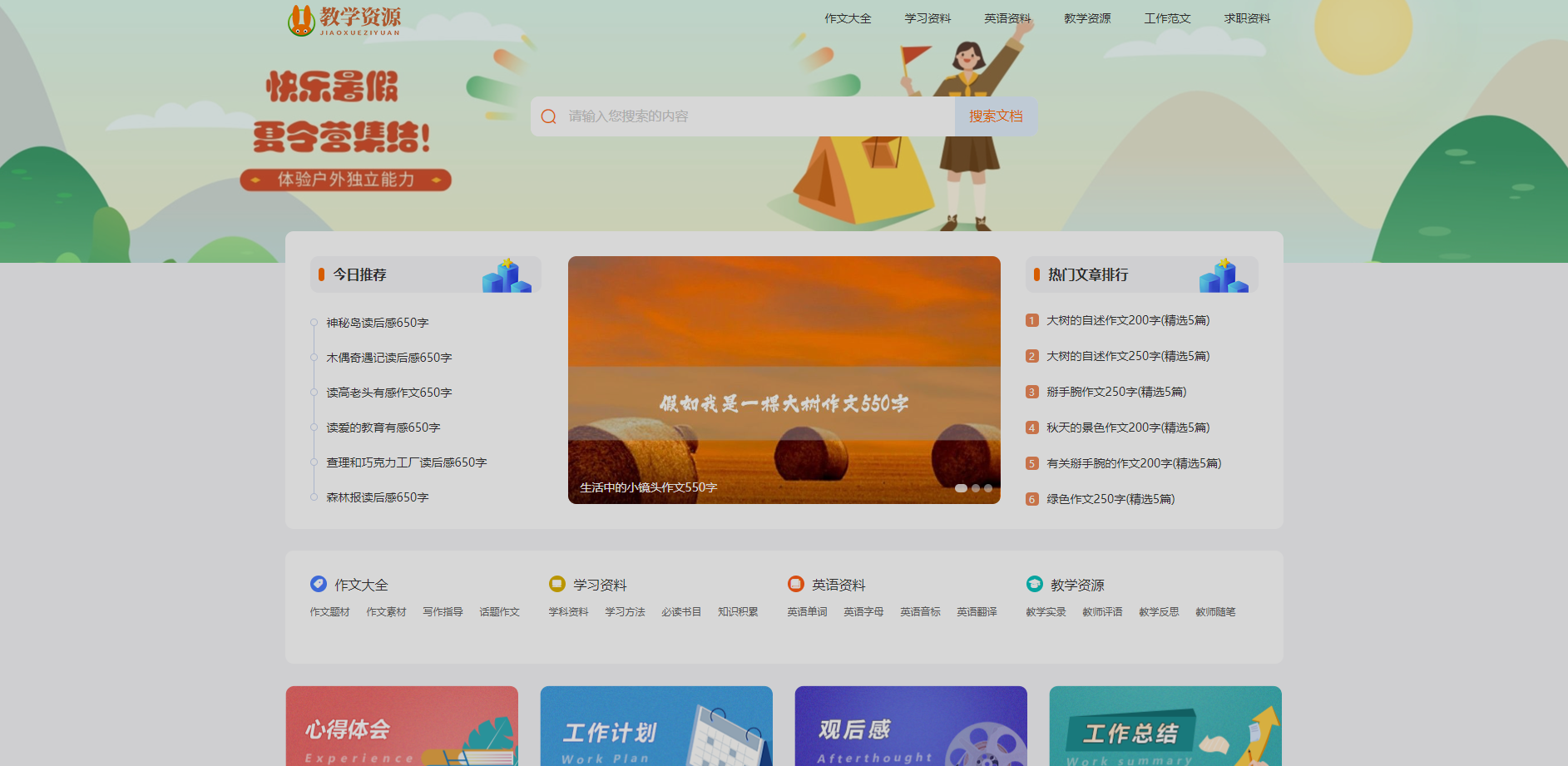The image size is (1568, 766).
Task: Open 工作范文 in the navigation bar
Action: pyautogui.click(x=1168, y=18)
